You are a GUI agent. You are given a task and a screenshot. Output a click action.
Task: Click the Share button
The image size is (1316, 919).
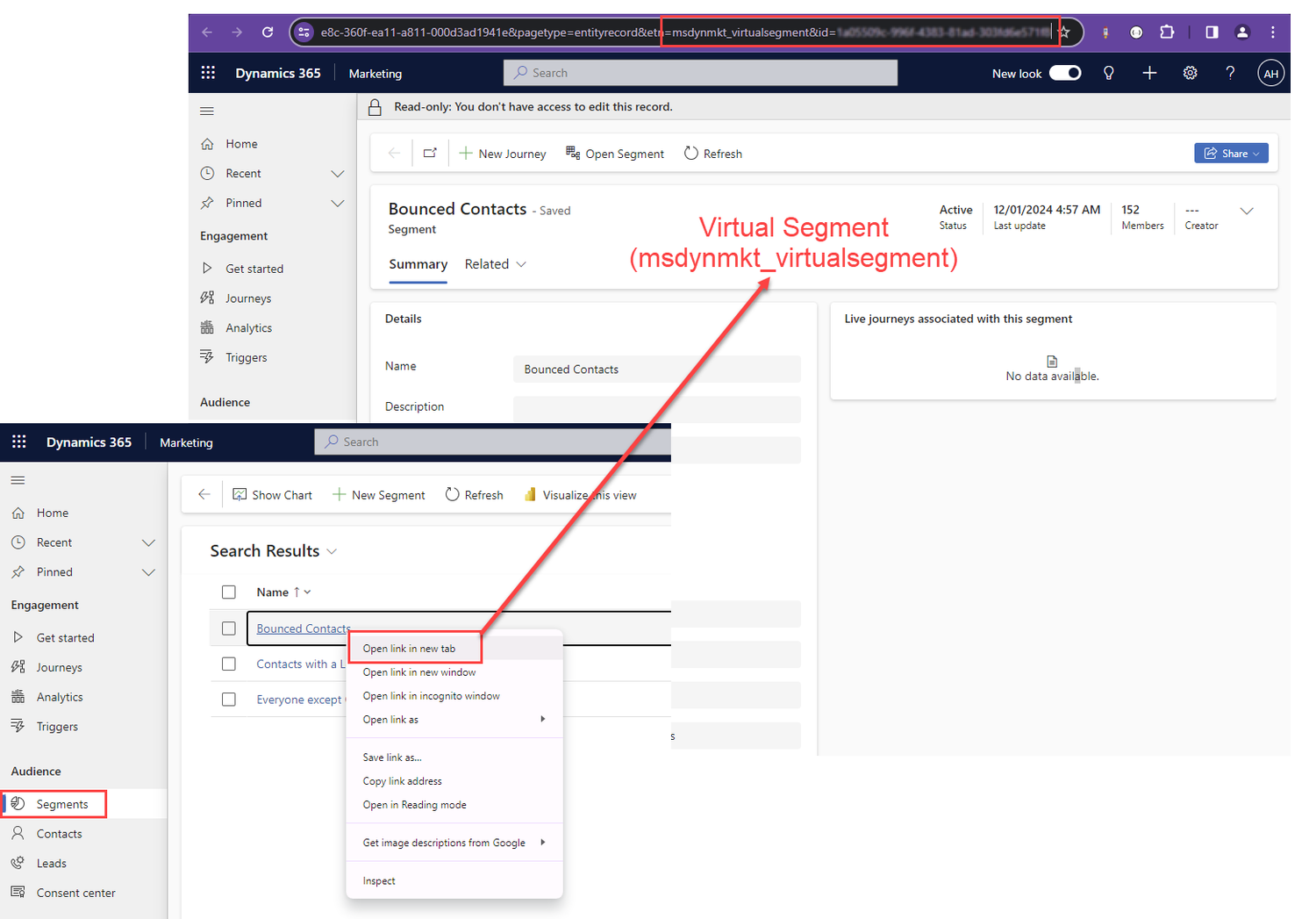[x=1231, y=153]
